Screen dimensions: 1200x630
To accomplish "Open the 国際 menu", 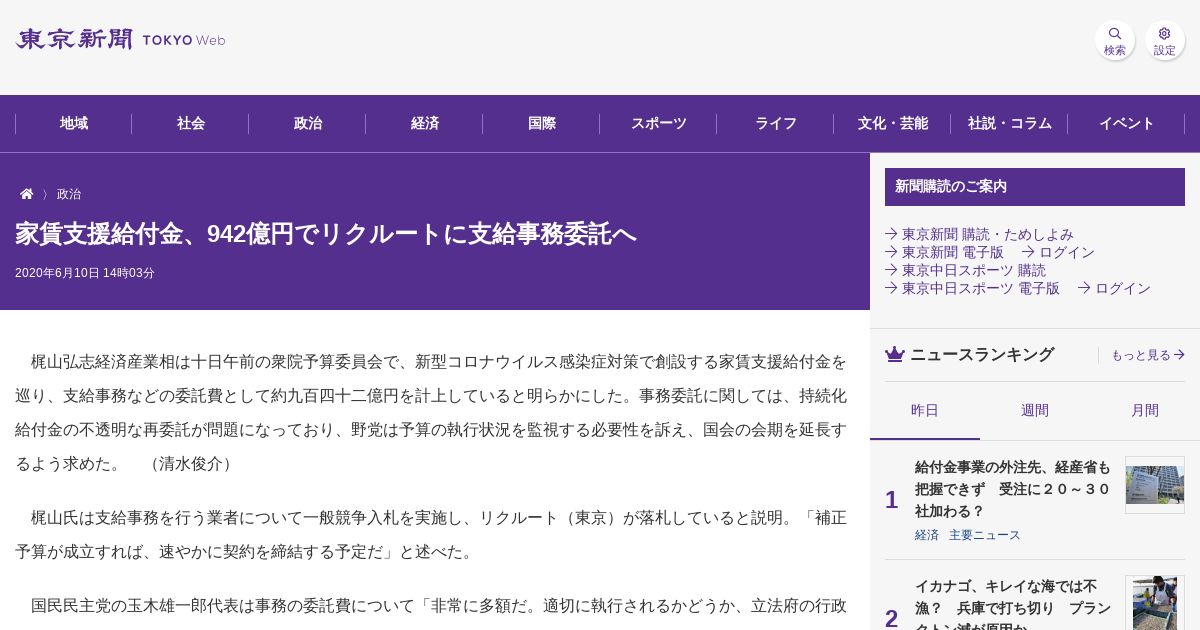I will (x=542, y=124).
